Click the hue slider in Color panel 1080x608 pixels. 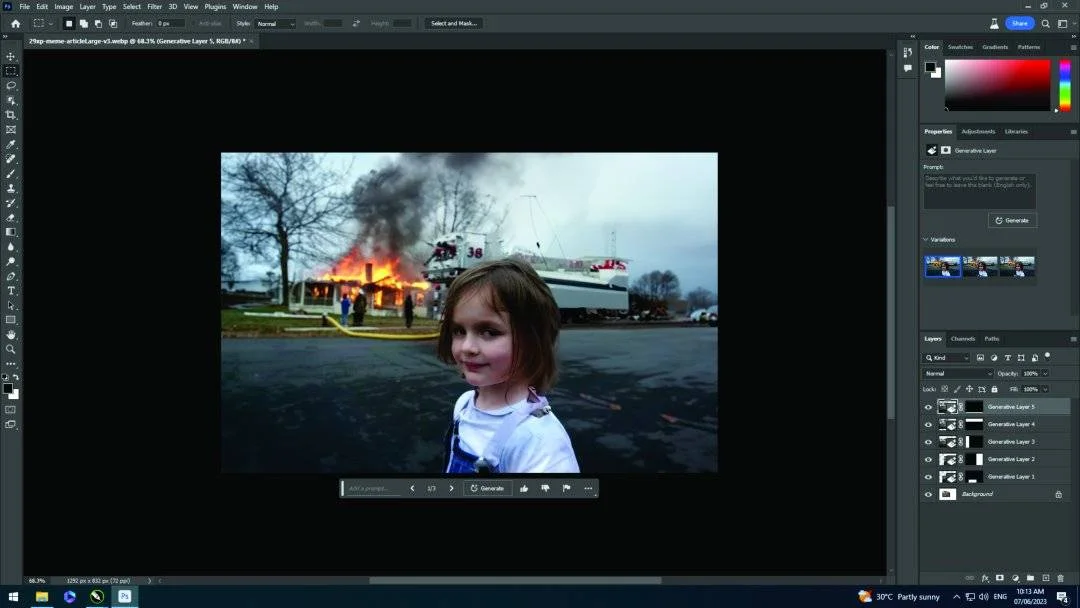(x=1065, y=85)
